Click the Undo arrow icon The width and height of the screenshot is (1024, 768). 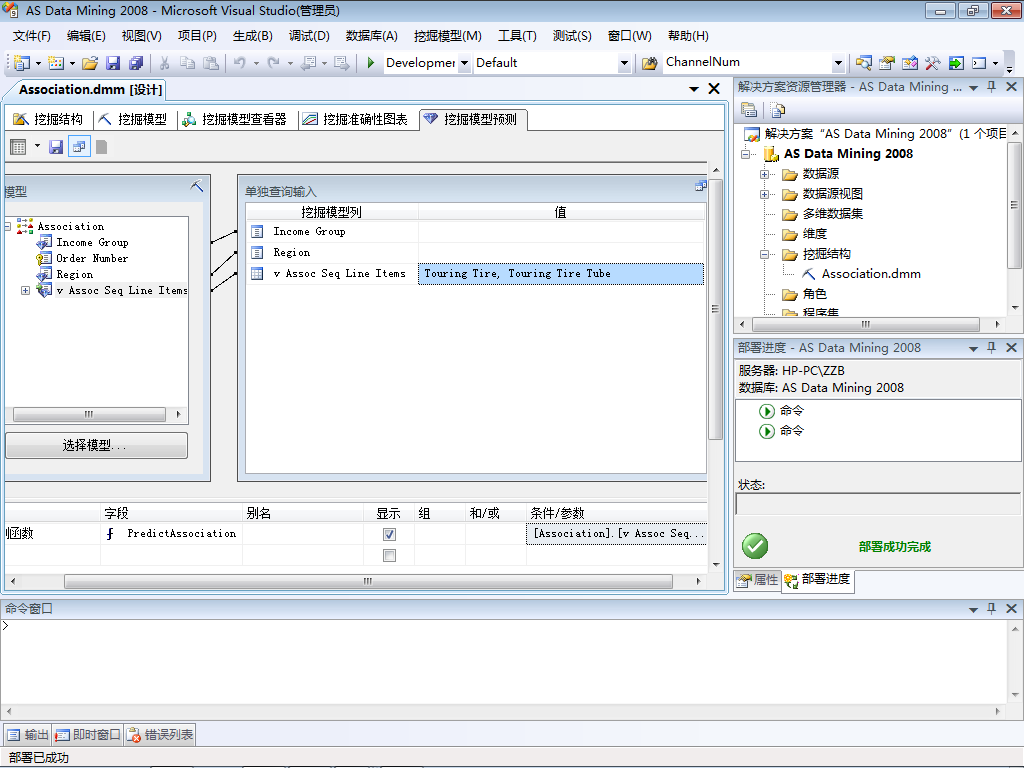(x=240, y=63)
